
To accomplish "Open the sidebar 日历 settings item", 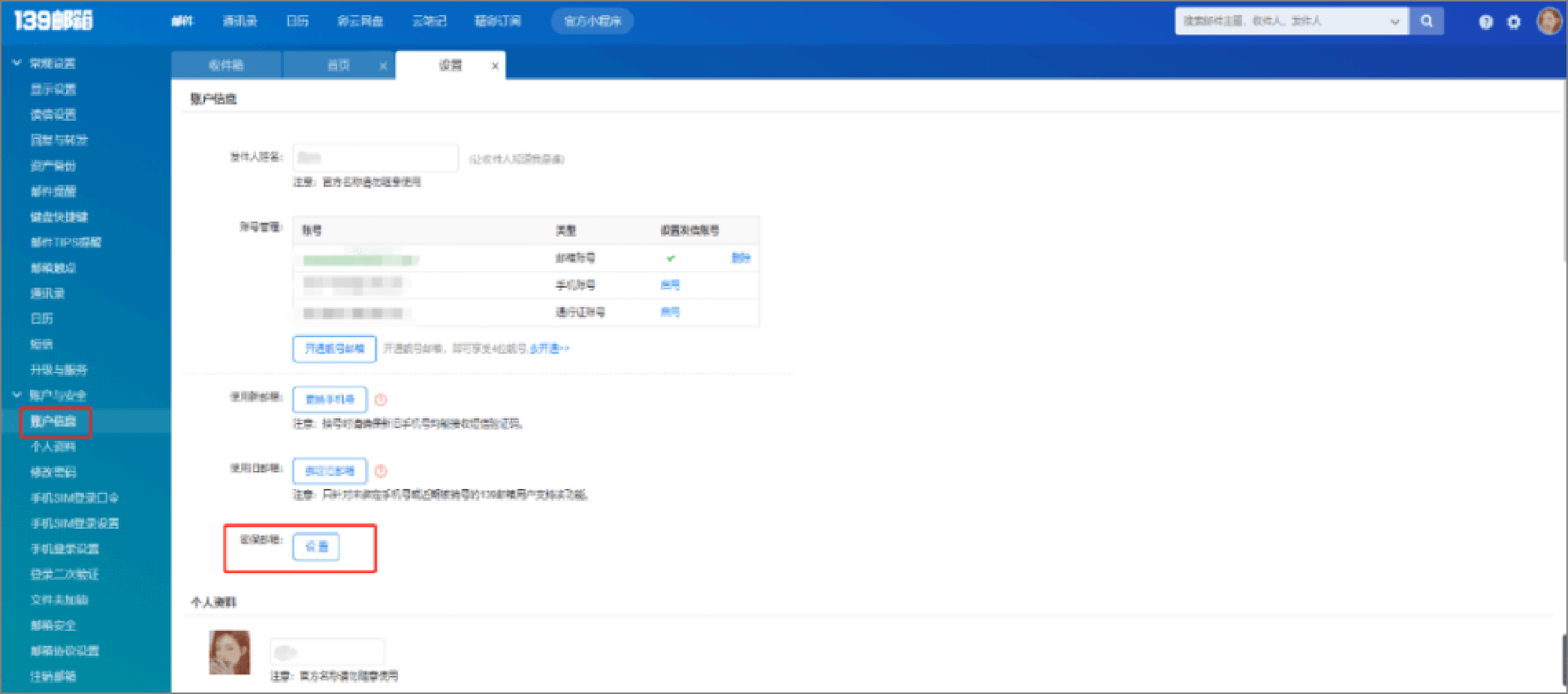I will pos(41,318).
